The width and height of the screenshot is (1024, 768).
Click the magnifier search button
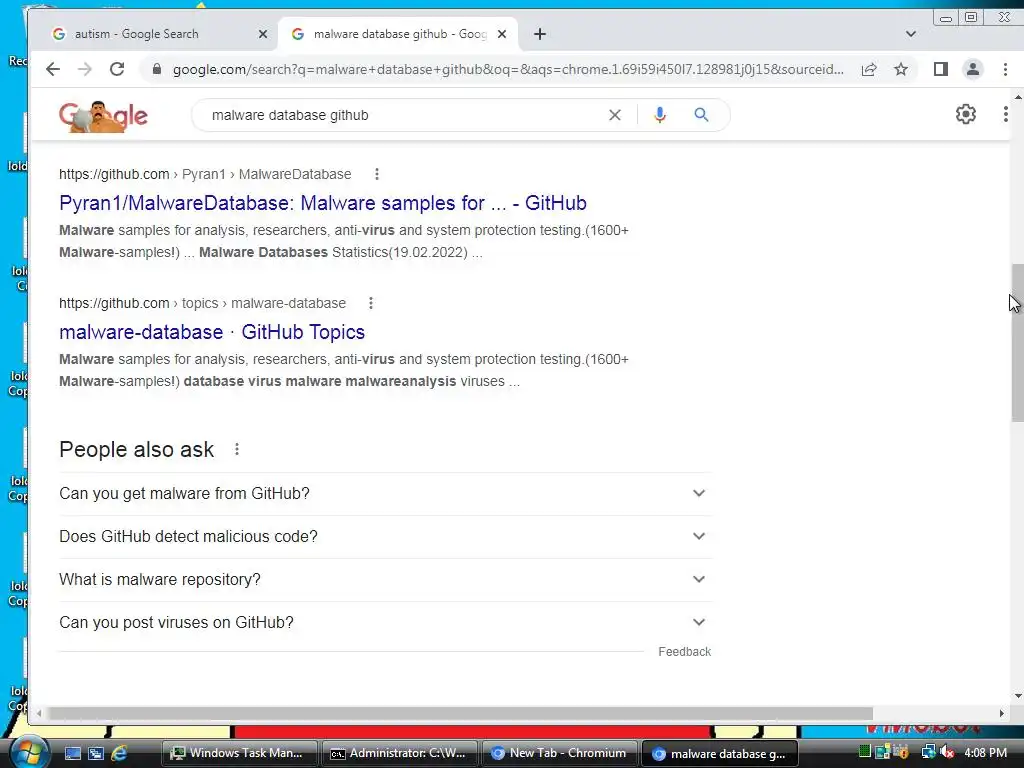pyautogui.click(x=701, y=115)
